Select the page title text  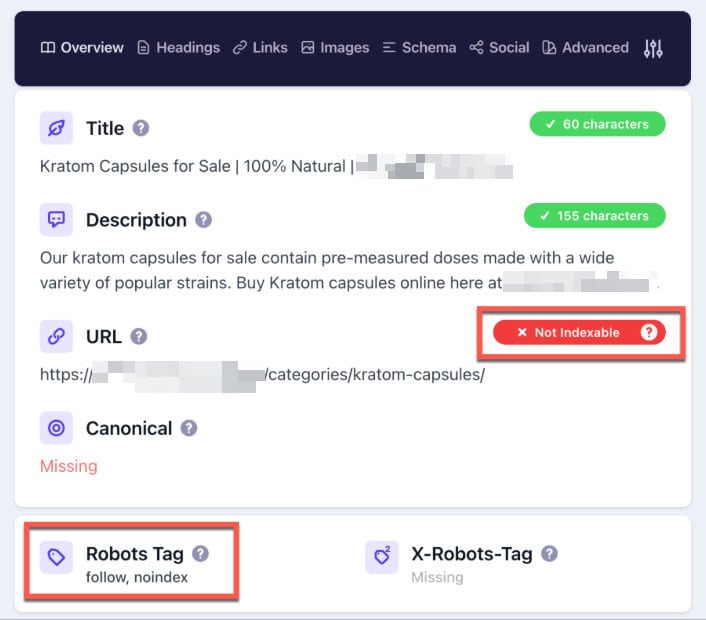coord(276,166)
